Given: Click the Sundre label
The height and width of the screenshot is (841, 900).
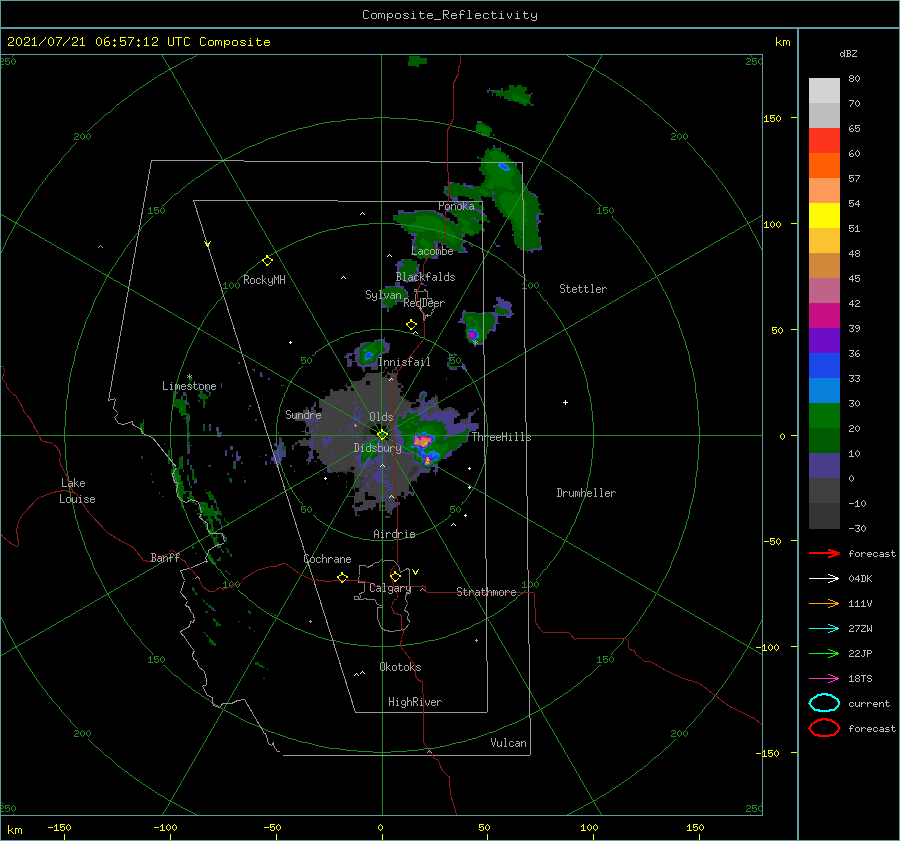Looking at the screenshot, I should point(303,414).
